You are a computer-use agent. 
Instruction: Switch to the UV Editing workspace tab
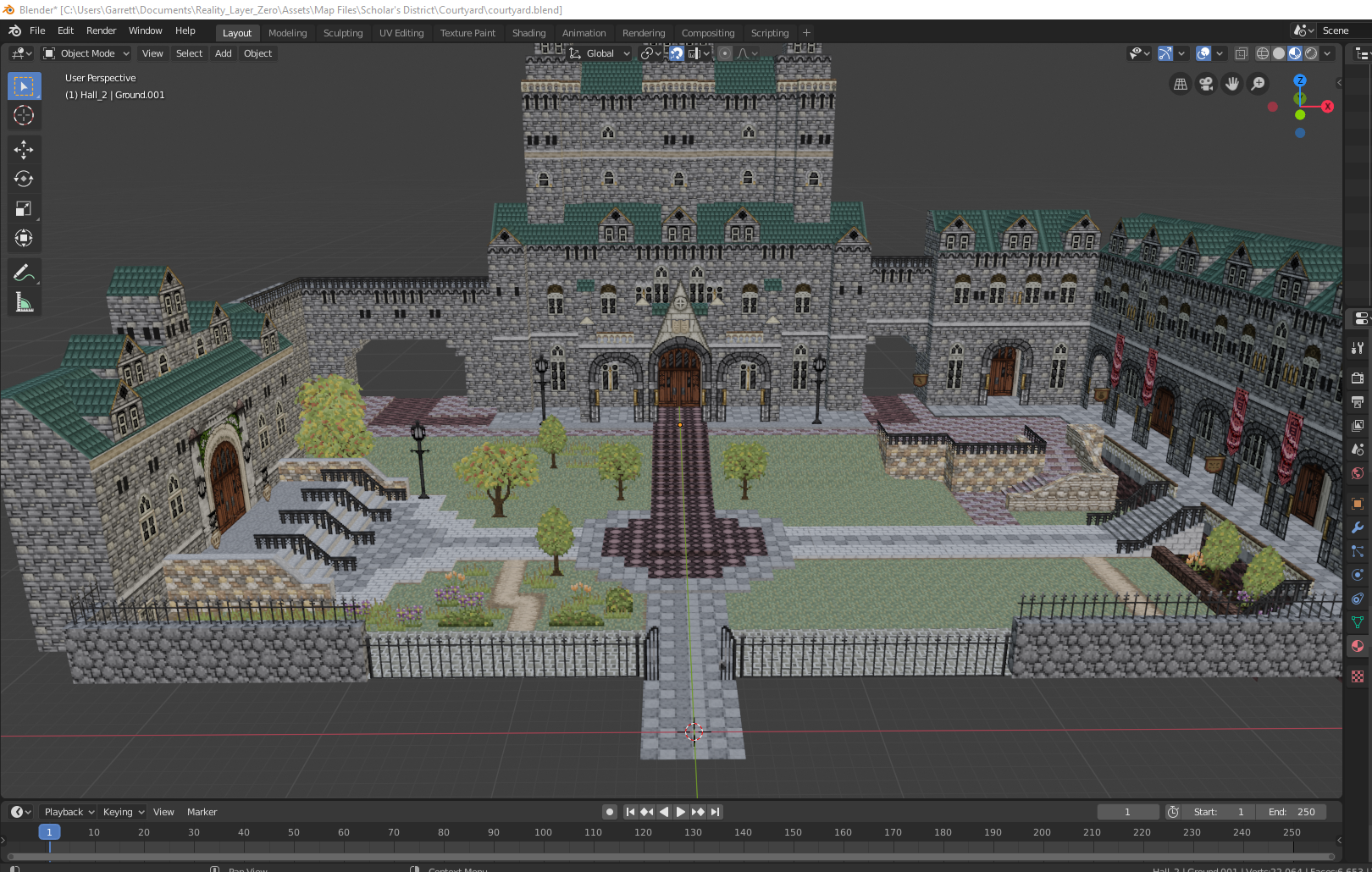[401, 33]
